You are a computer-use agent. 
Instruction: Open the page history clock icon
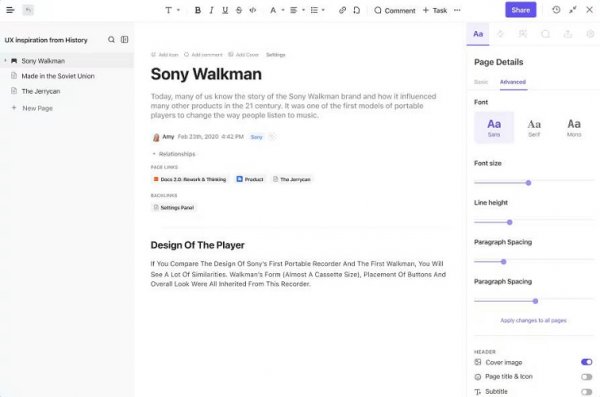(556, 10)
